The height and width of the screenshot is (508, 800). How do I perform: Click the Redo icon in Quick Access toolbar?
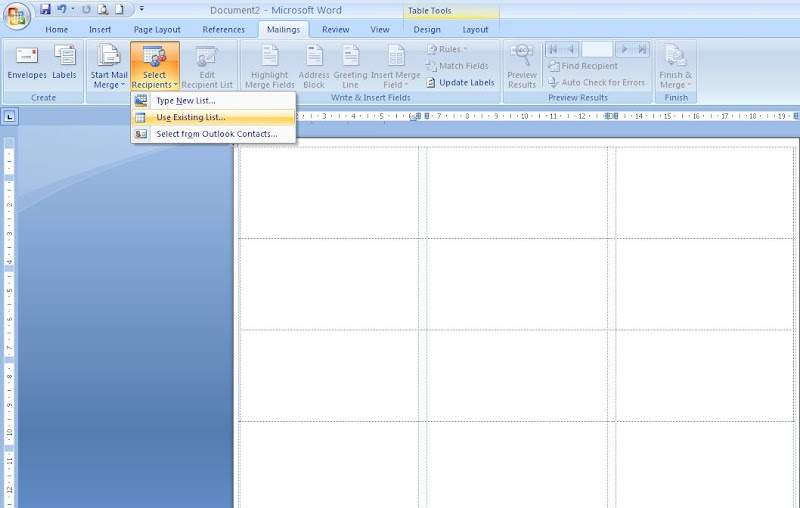[x=86, y=9]
